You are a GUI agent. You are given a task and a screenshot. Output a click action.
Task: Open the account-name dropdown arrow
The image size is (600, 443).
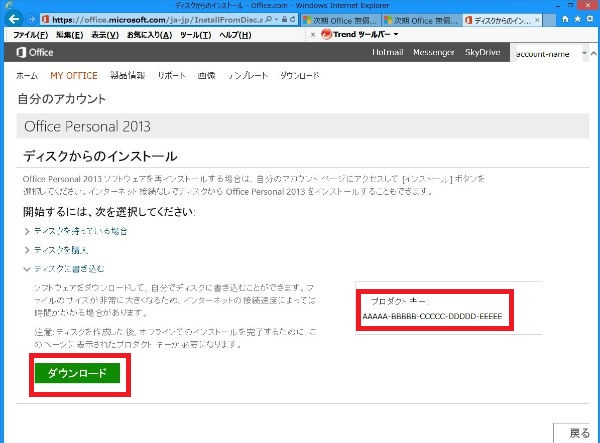584,53
